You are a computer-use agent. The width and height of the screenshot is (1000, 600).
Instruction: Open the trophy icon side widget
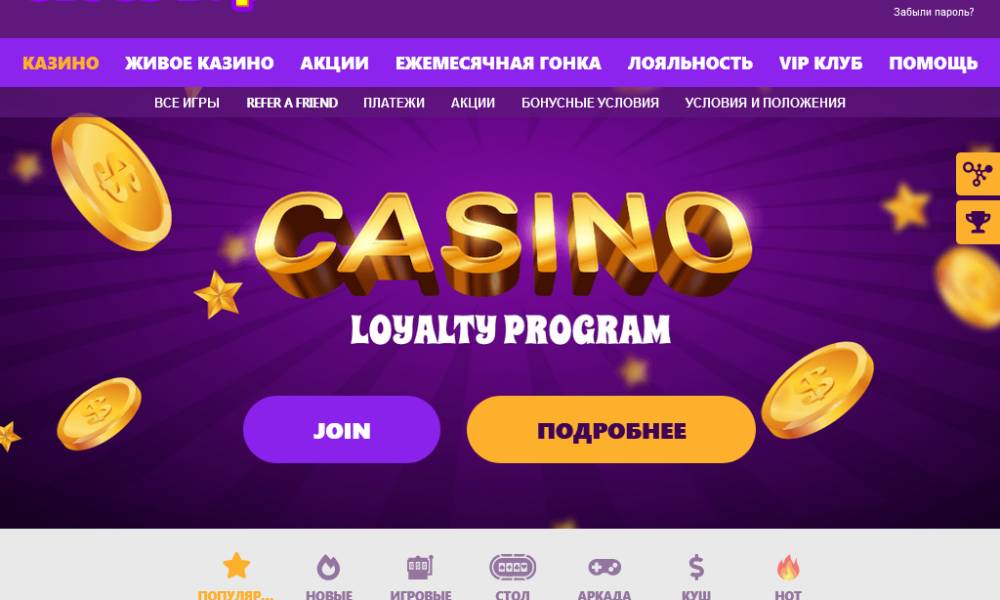click(x=978, y=222)
